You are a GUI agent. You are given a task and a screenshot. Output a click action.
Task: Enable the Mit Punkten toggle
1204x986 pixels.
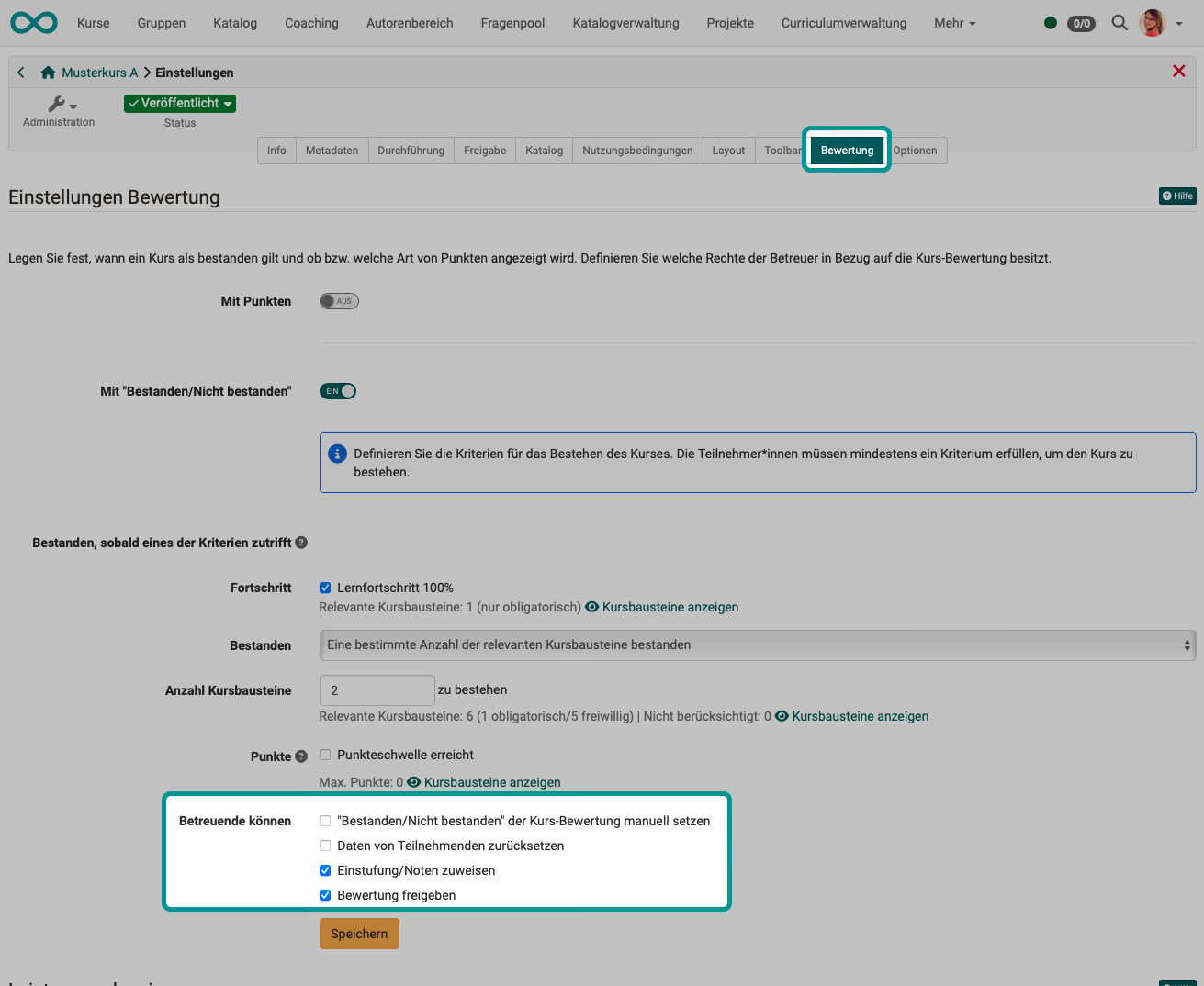(x=338, y=300)
